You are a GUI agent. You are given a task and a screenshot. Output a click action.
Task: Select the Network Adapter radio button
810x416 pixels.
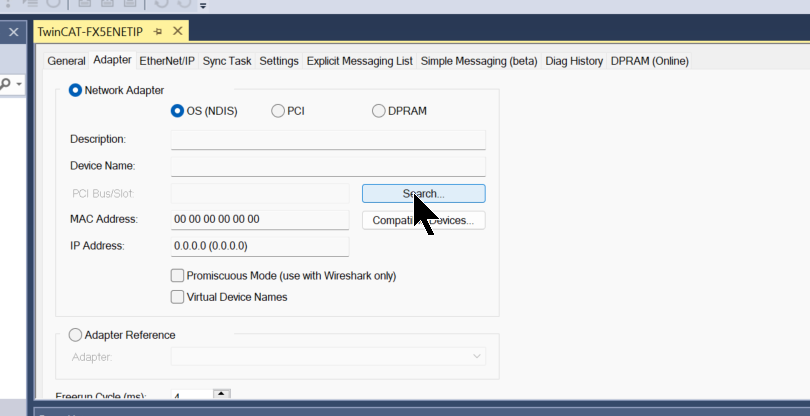click(75, 90)
